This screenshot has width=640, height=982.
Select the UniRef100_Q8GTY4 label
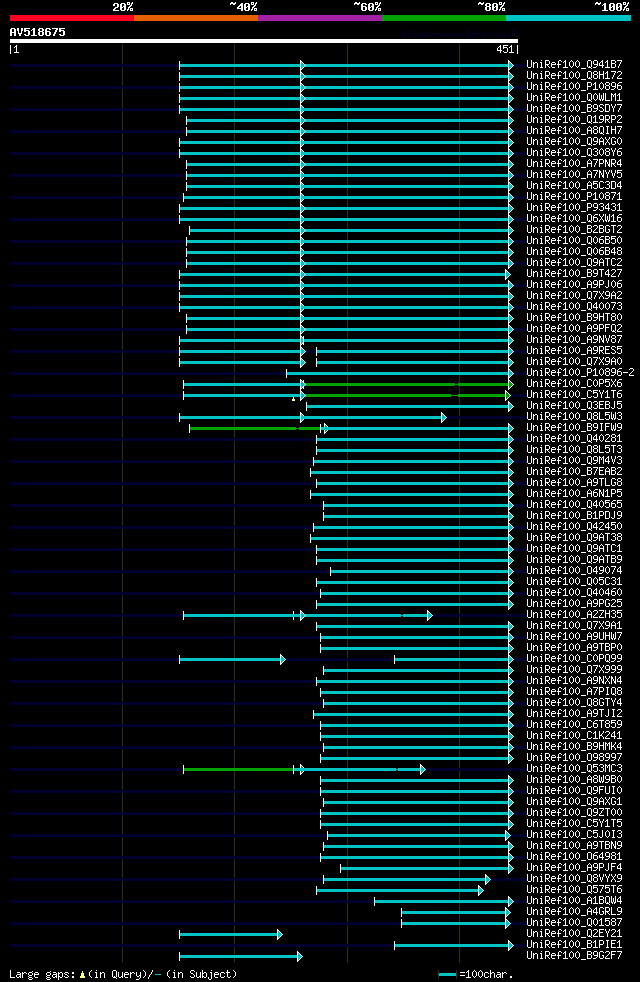click(x=574, y=703)
